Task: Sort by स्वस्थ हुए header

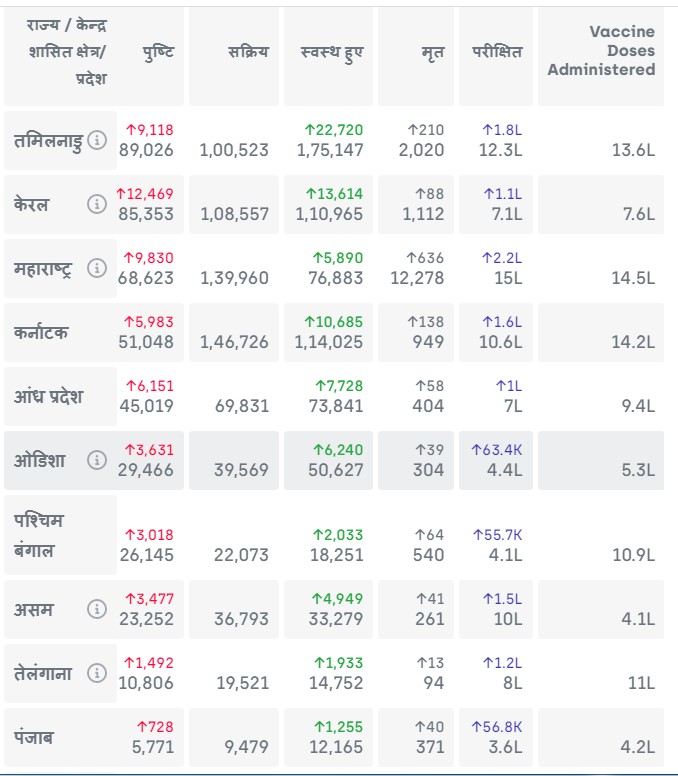Action: click(x=331, y=52)
